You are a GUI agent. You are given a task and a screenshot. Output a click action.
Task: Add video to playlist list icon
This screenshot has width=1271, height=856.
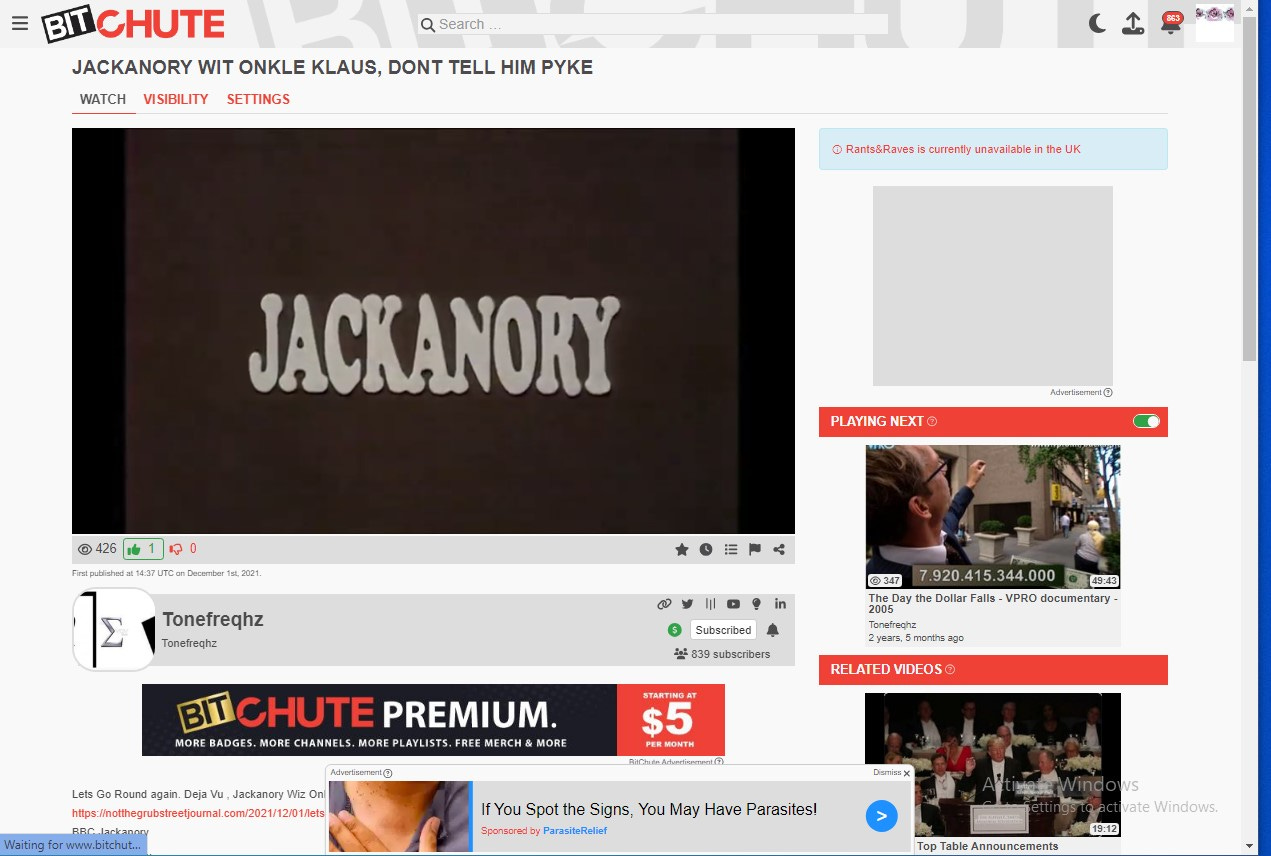pos(731,549)
